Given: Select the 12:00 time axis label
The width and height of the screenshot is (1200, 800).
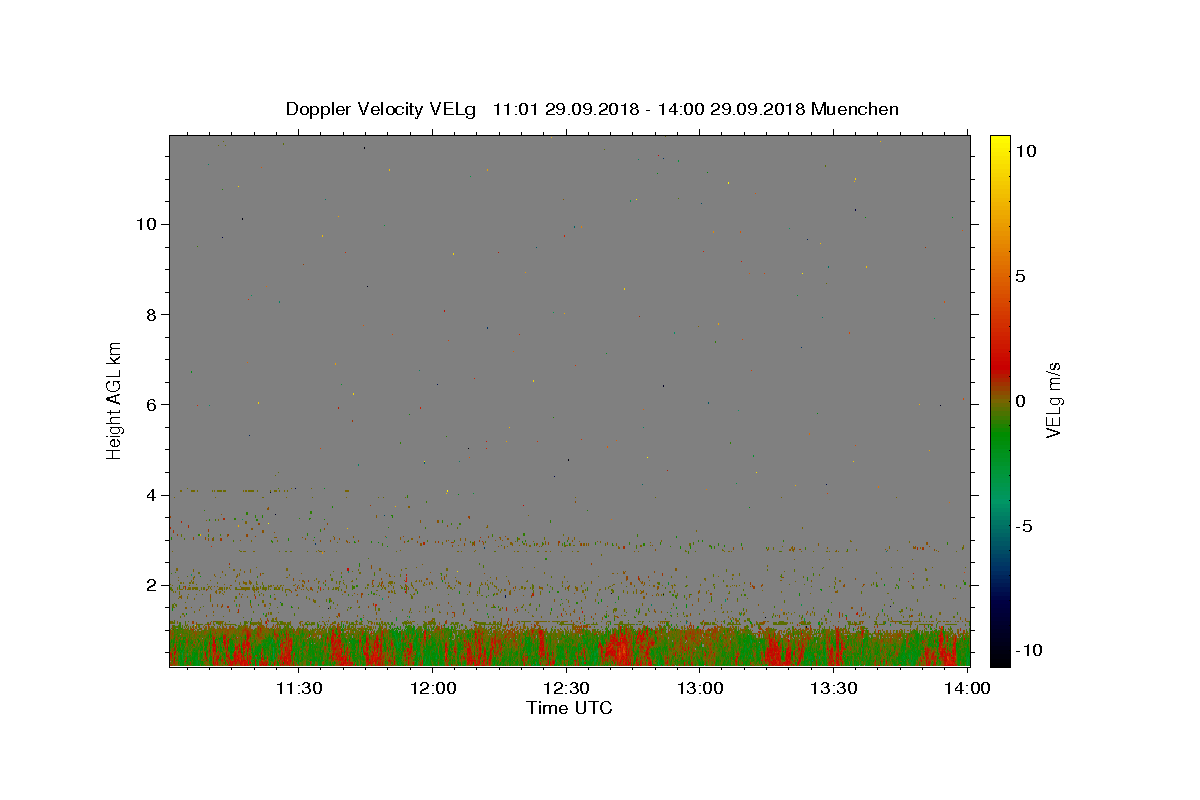Looking at the screenshot, I should point(433,688).
